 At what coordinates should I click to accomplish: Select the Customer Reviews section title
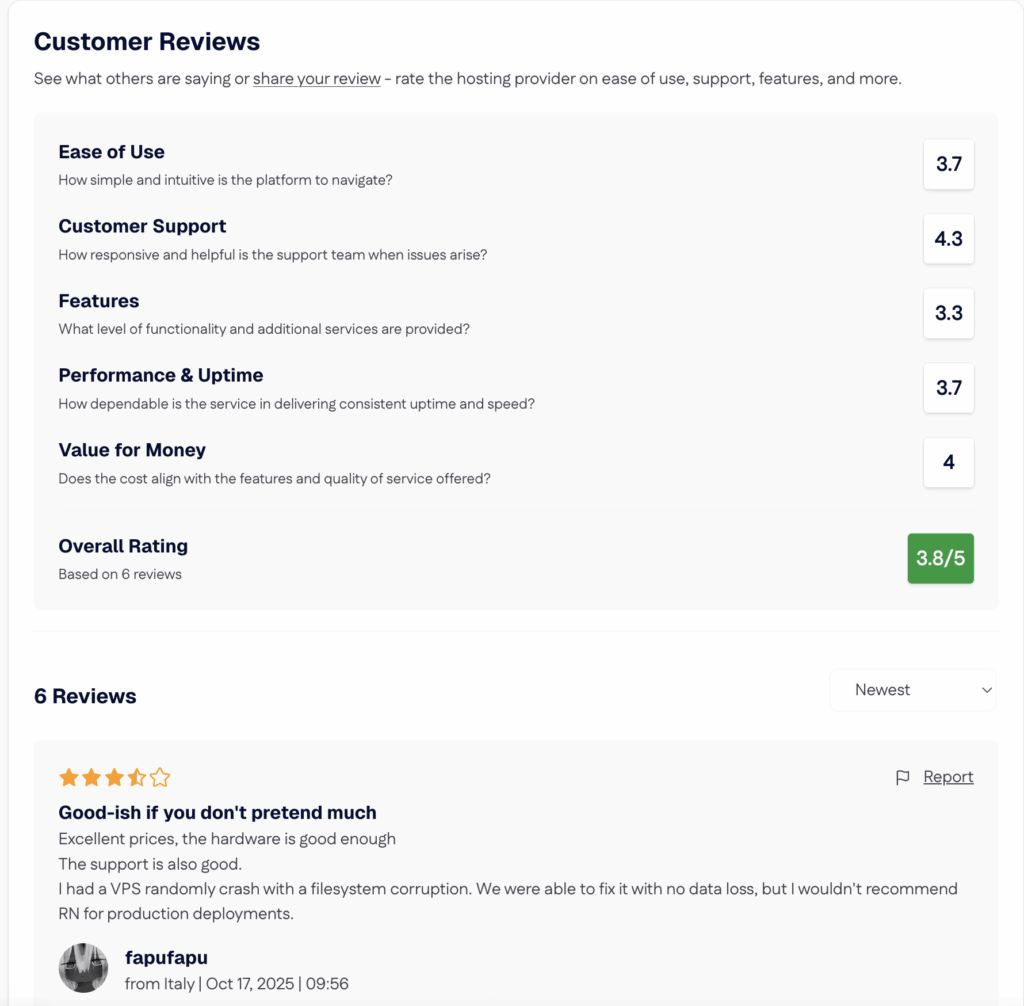point(146,41)
